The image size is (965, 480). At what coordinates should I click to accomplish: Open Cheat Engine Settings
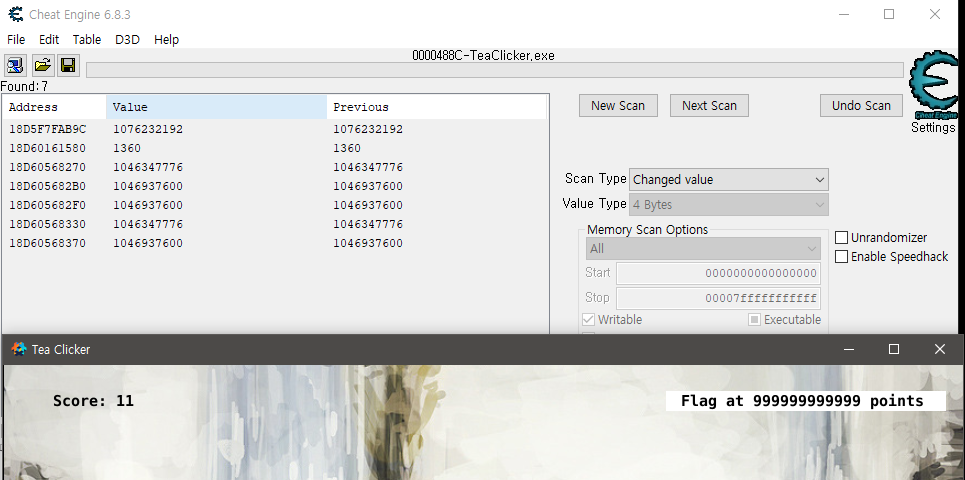[x=933, y=127]
